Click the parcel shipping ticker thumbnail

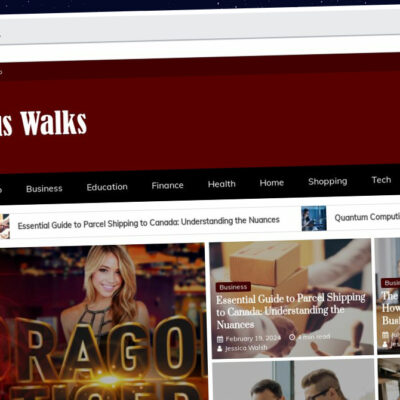(x=5, y=227)
